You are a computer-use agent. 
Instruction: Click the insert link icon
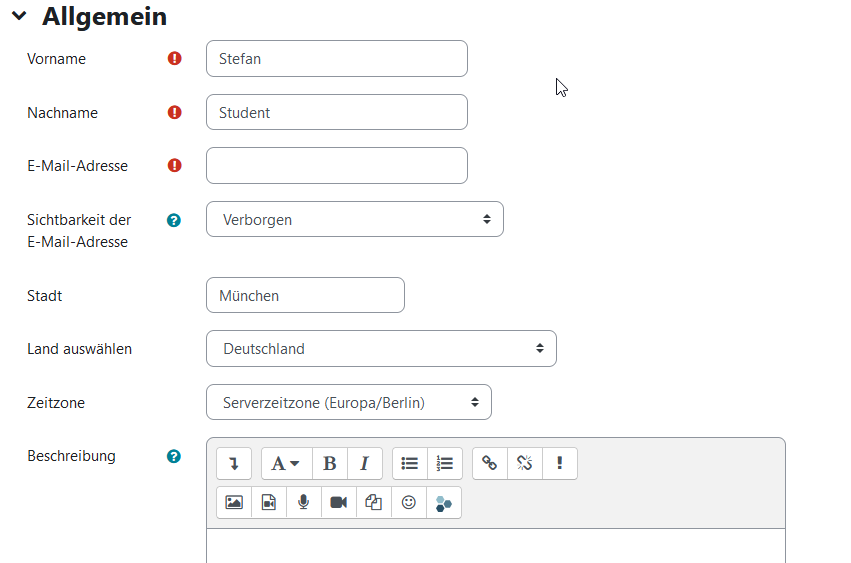[489, 463]
